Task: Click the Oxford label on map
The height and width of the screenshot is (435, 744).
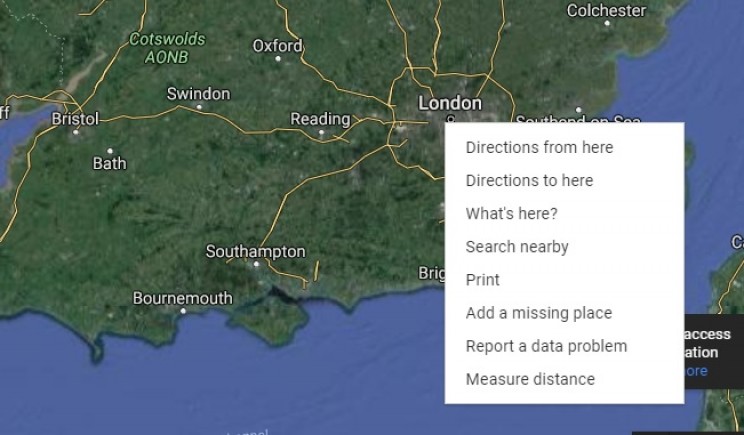Action: click(277, 46)
